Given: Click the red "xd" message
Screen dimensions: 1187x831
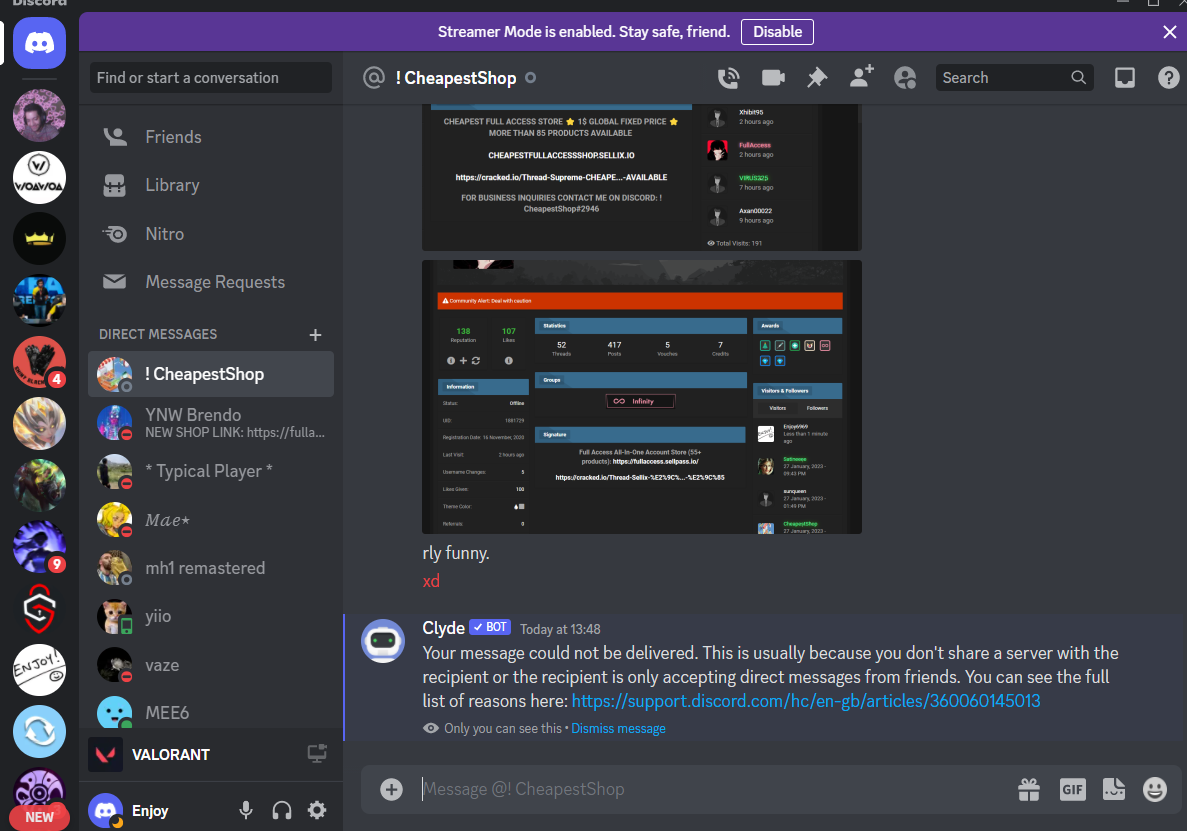Looking at the screenshot, I should pos(431,580).
